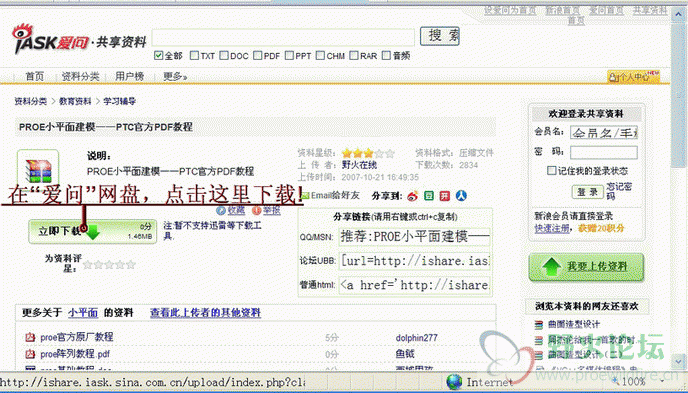
Task: Check the RAR filter checkbox
Action: point(354,56)
